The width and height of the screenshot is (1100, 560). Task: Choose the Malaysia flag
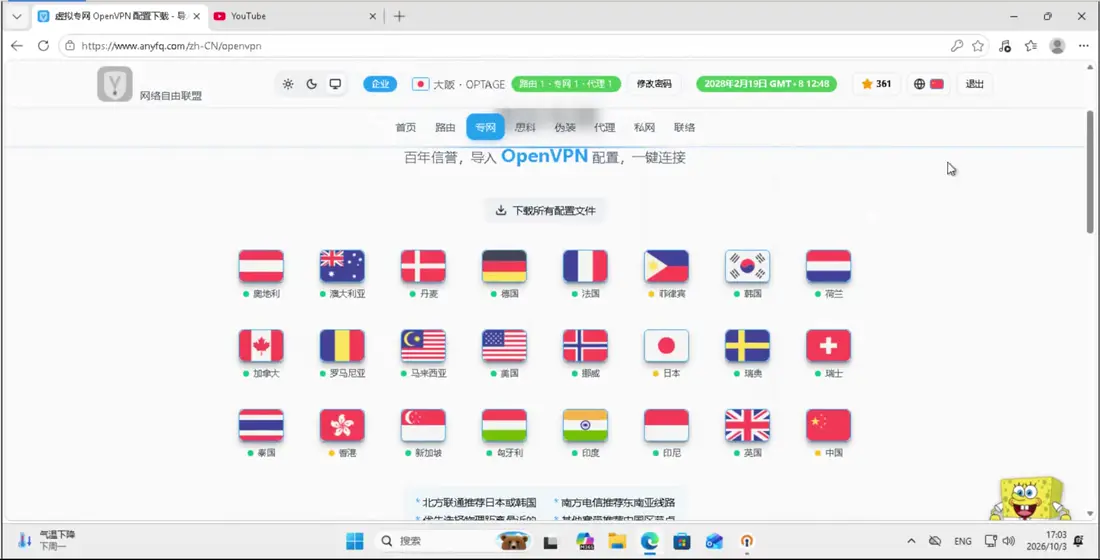(423, 346)
